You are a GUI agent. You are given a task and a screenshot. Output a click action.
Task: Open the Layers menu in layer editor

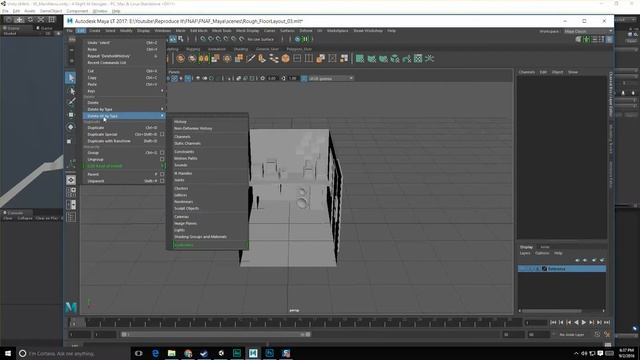525,253
